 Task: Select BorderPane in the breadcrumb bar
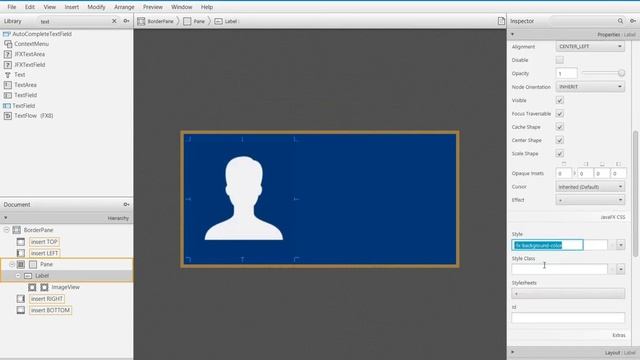[x=156, y=21]
